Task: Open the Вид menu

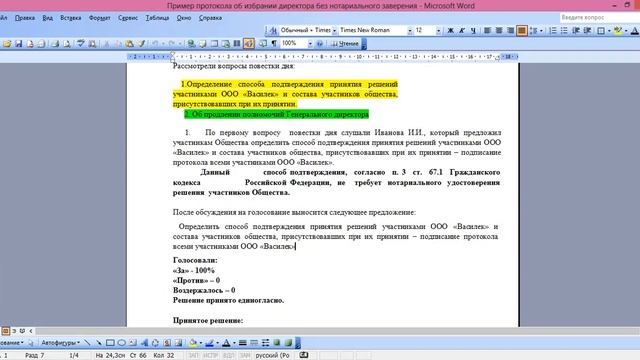Action: tap(48, 18)
